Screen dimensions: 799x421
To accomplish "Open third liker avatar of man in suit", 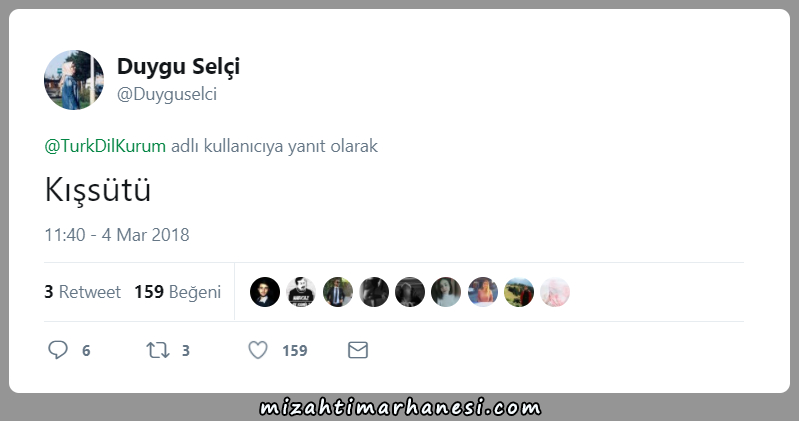I will (338, 292).
